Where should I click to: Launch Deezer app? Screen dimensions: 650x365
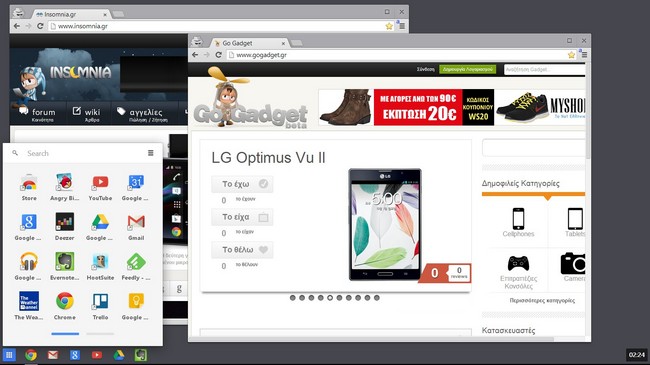[65, 227]
